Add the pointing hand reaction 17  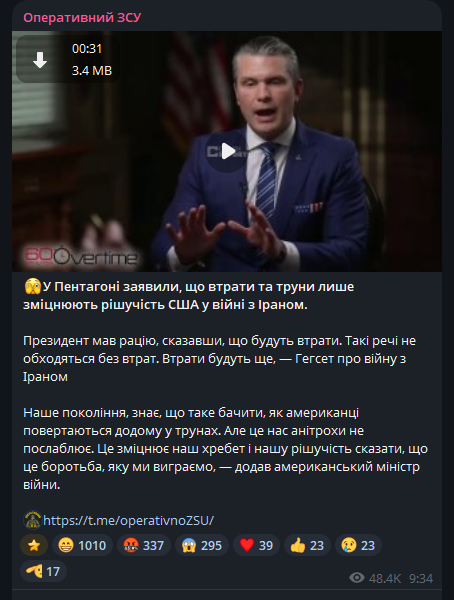[x=43, y=571]
